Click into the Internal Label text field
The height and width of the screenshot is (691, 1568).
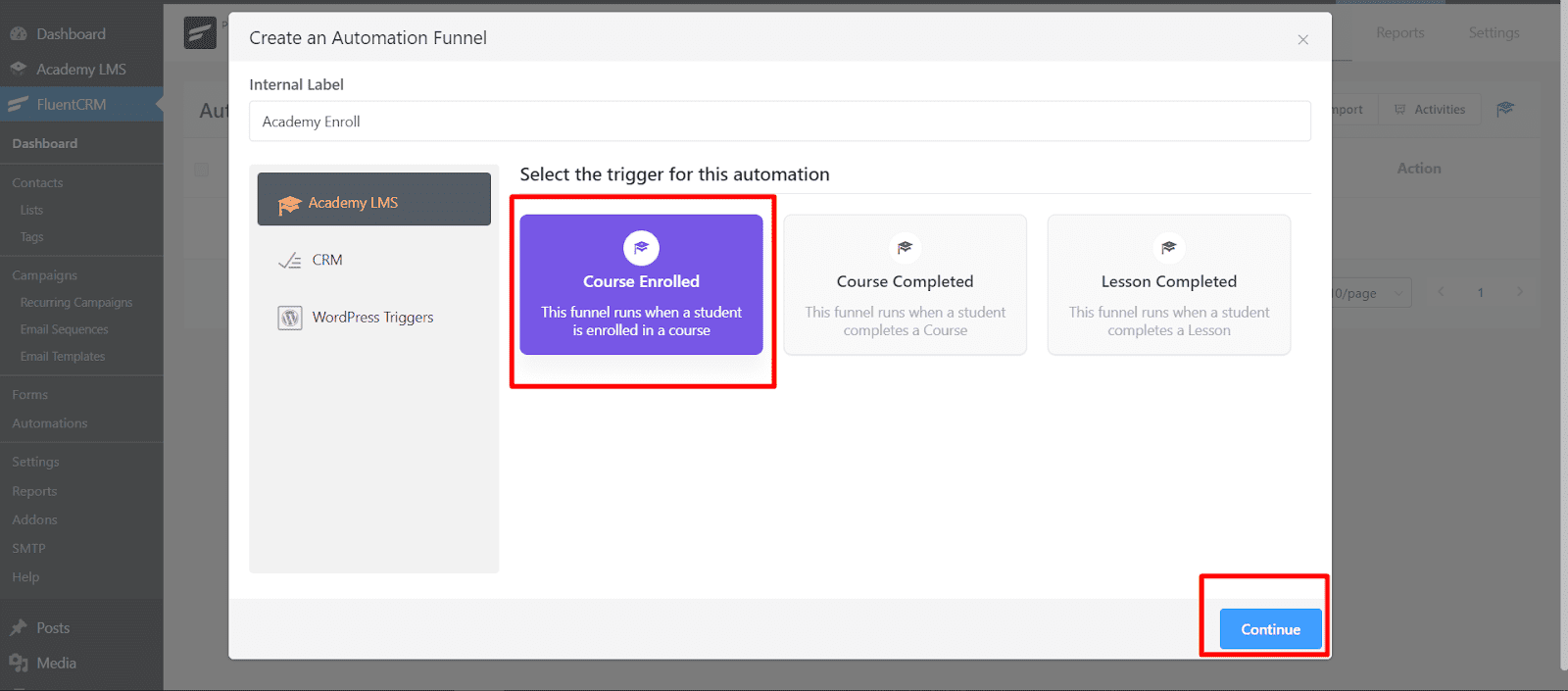pyautogui.click(x=779, y=122)
